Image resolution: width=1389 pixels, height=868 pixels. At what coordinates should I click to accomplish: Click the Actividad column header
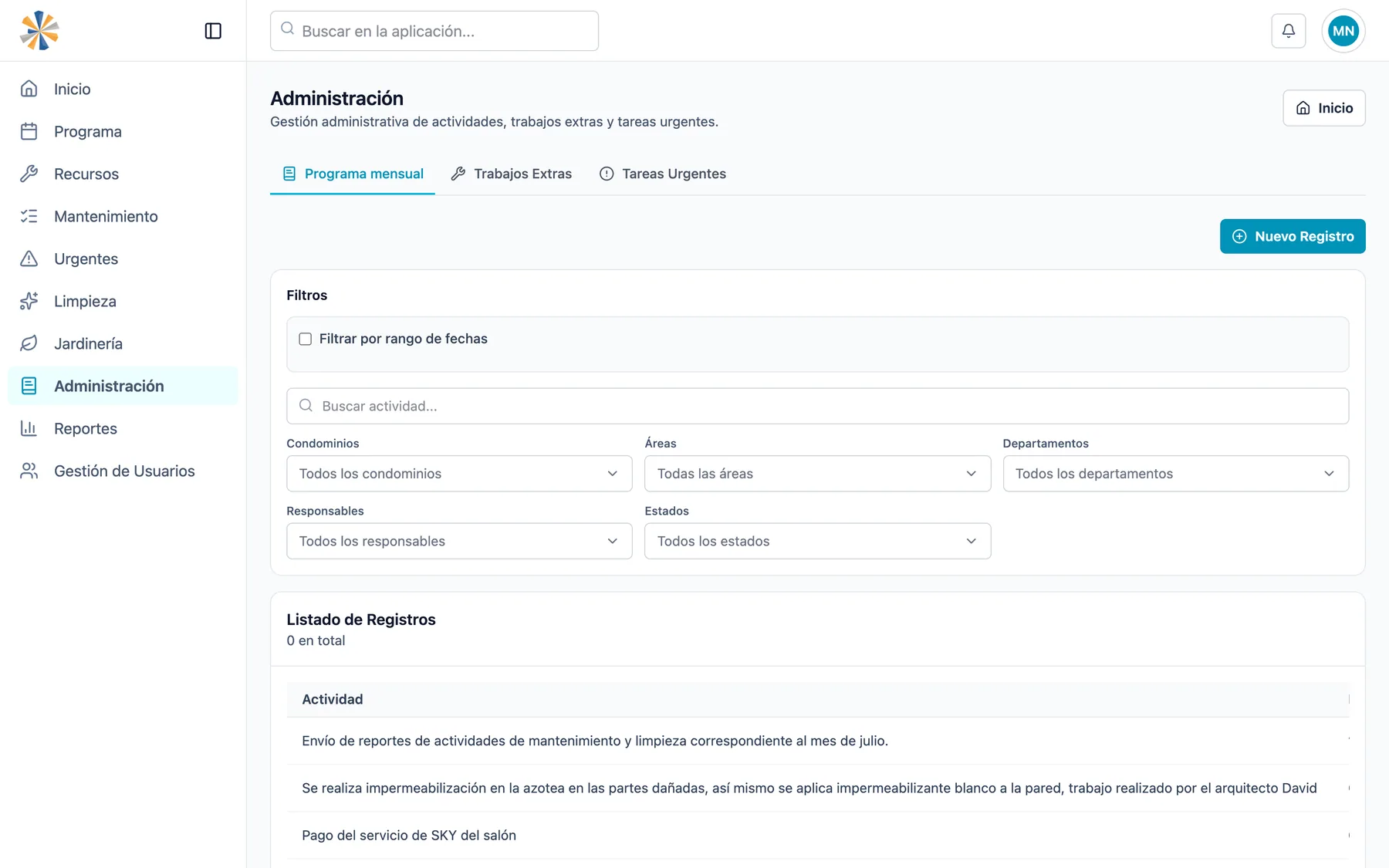click(333, 699)
